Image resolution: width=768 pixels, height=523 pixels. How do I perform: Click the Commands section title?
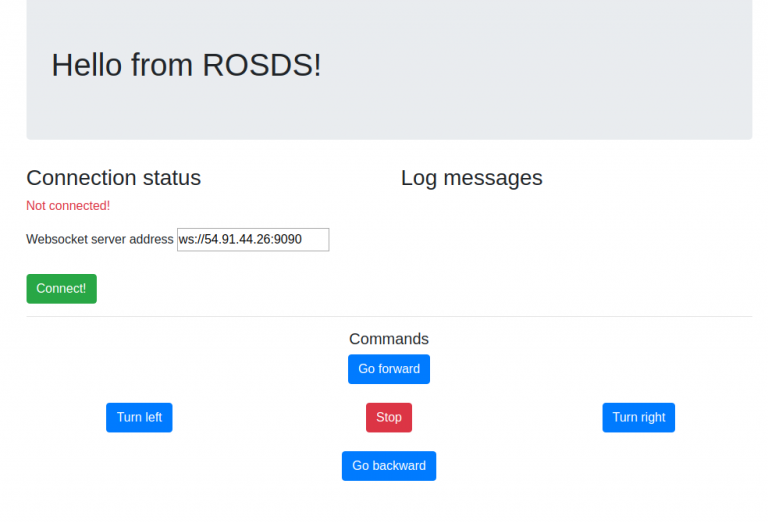point(389,339)
